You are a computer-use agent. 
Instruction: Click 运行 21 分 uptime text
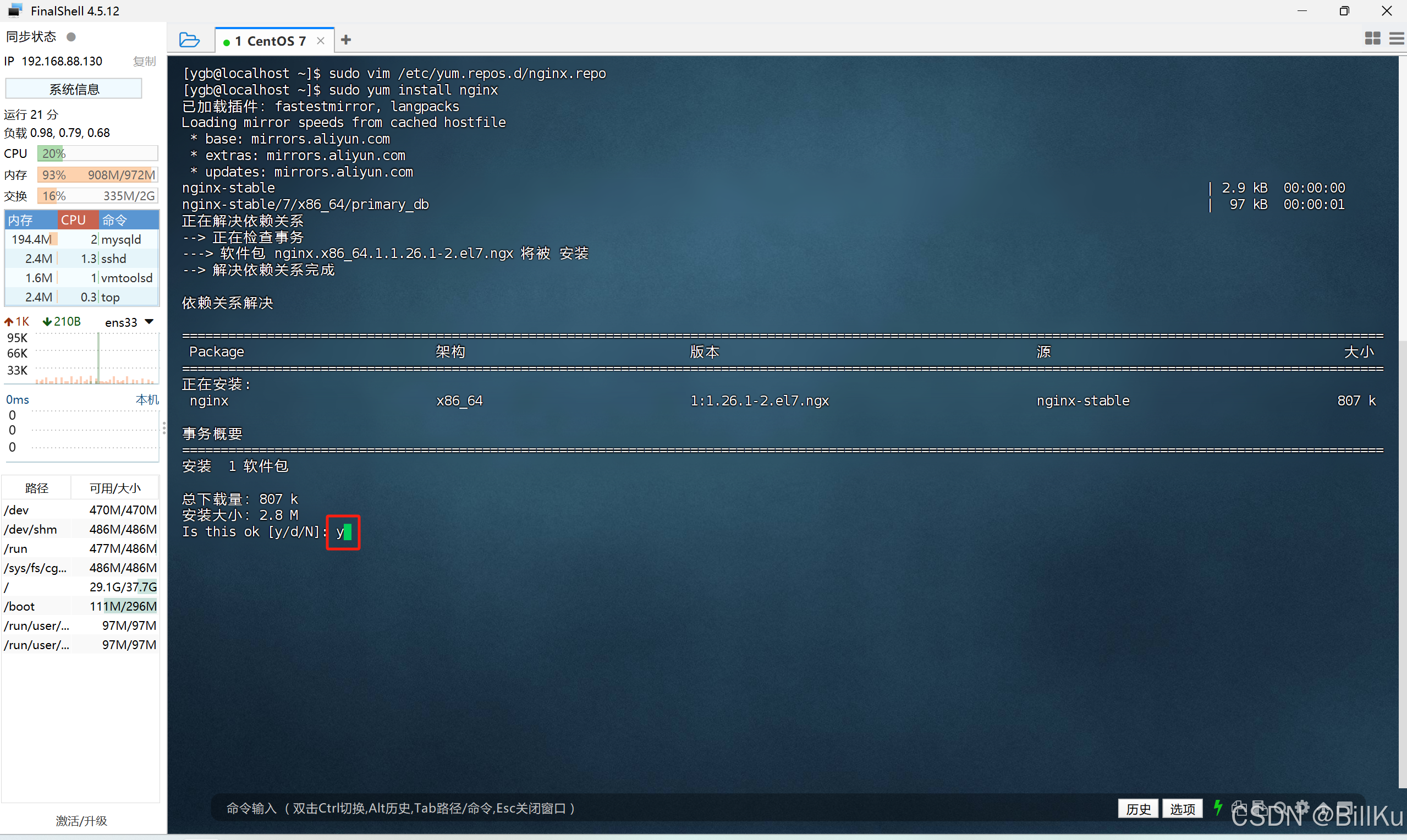[x=31, y=114]
